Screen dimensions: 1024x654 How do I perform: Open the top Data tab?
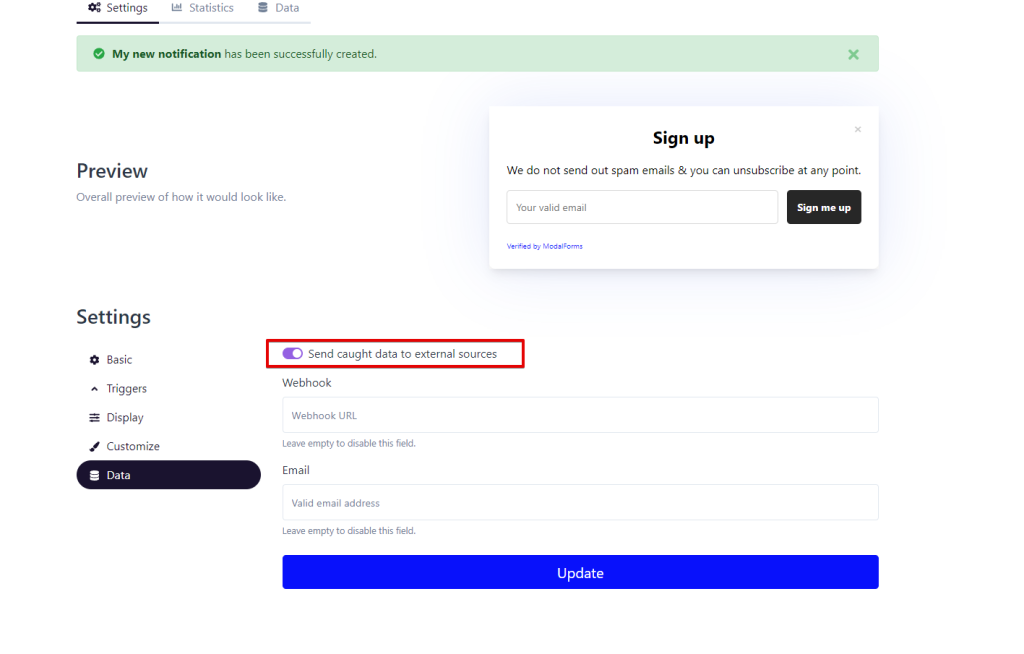[278, 8]
